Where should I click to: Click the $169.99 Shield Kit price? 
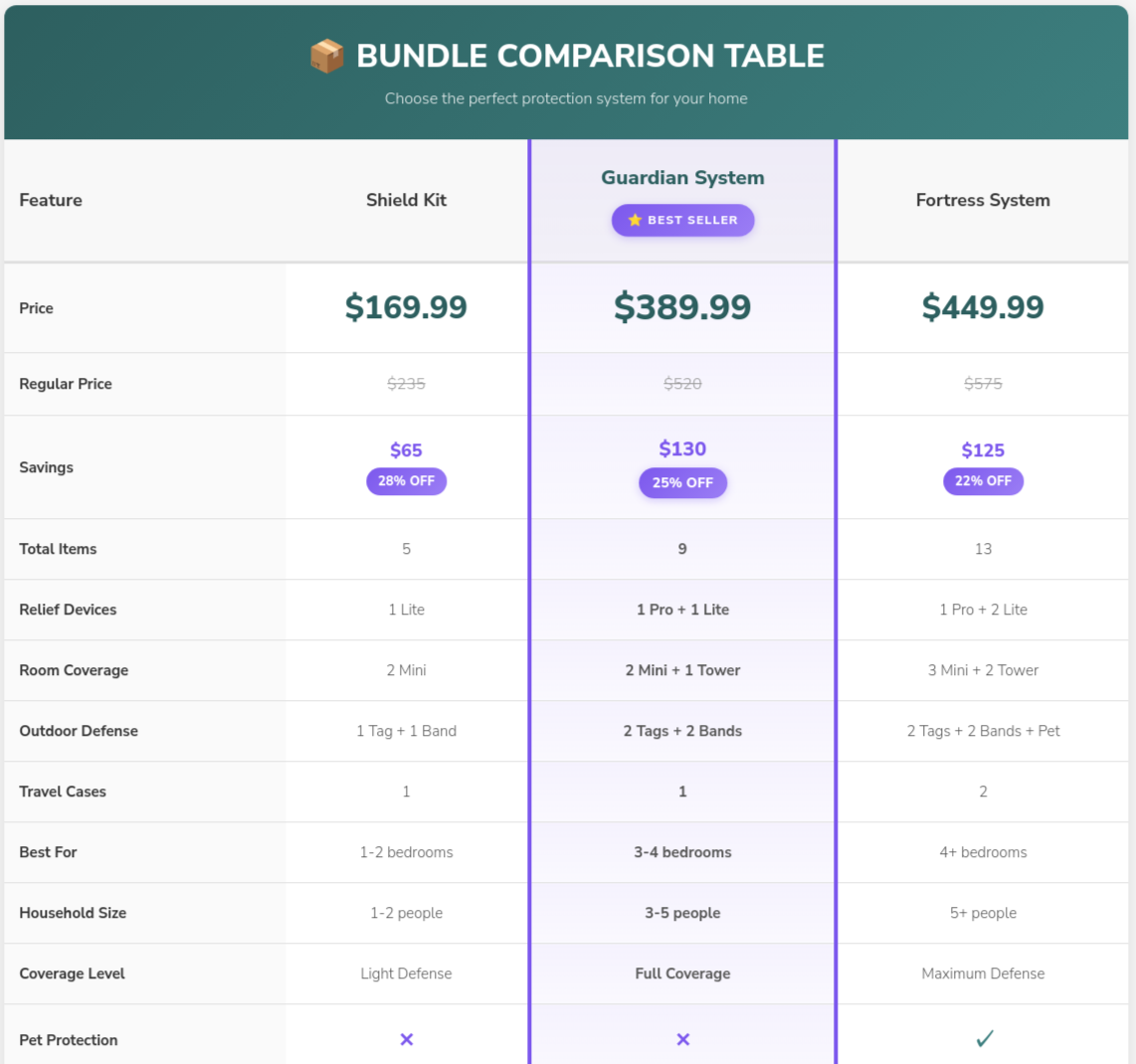406,307
